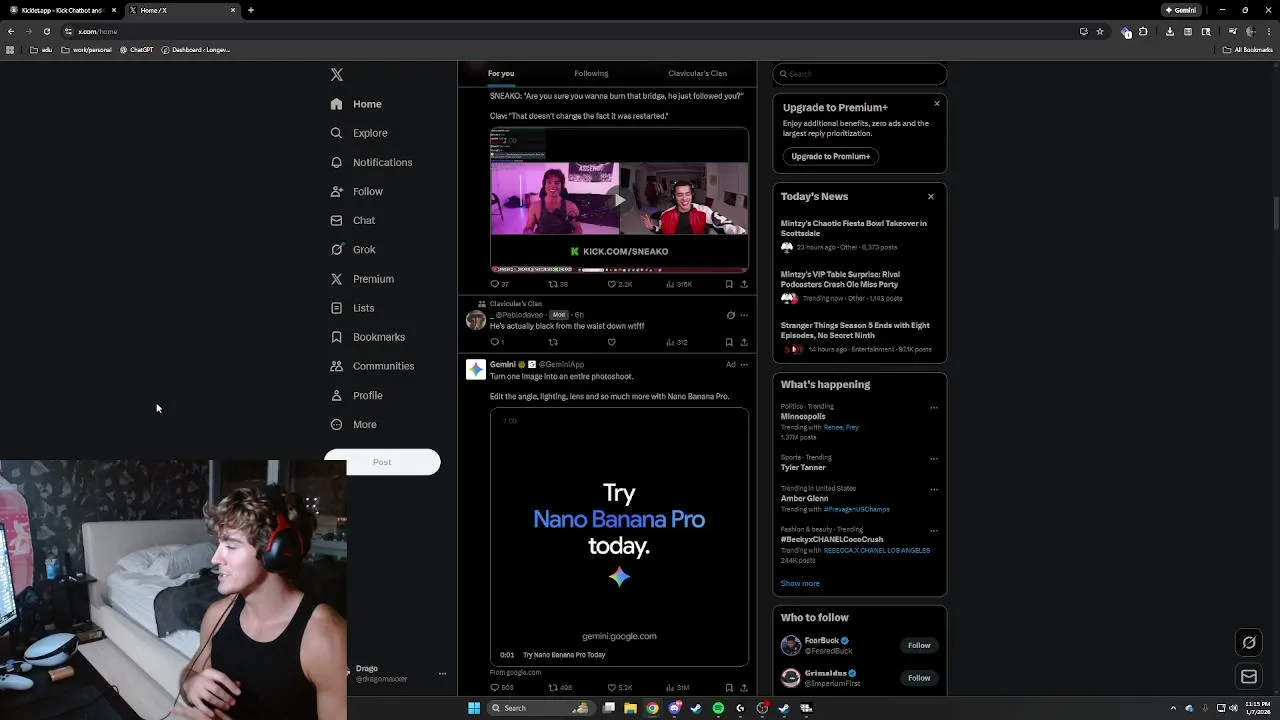Open account menu next to Drago
This screenshot has height=720, width=1280.
(442, 674)
